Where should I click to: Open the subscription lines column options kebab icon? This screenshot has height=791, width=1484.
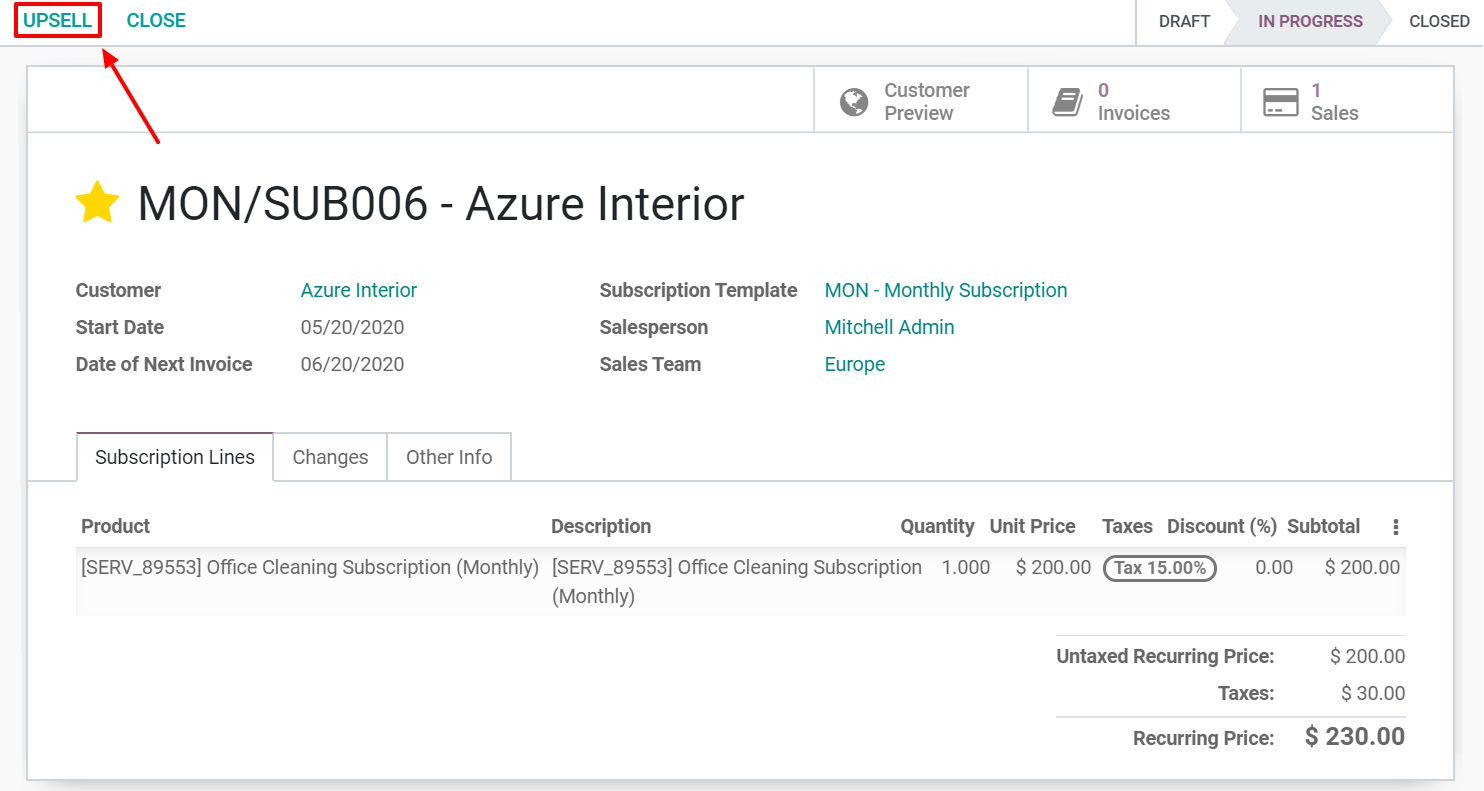tap(1396, 526)
